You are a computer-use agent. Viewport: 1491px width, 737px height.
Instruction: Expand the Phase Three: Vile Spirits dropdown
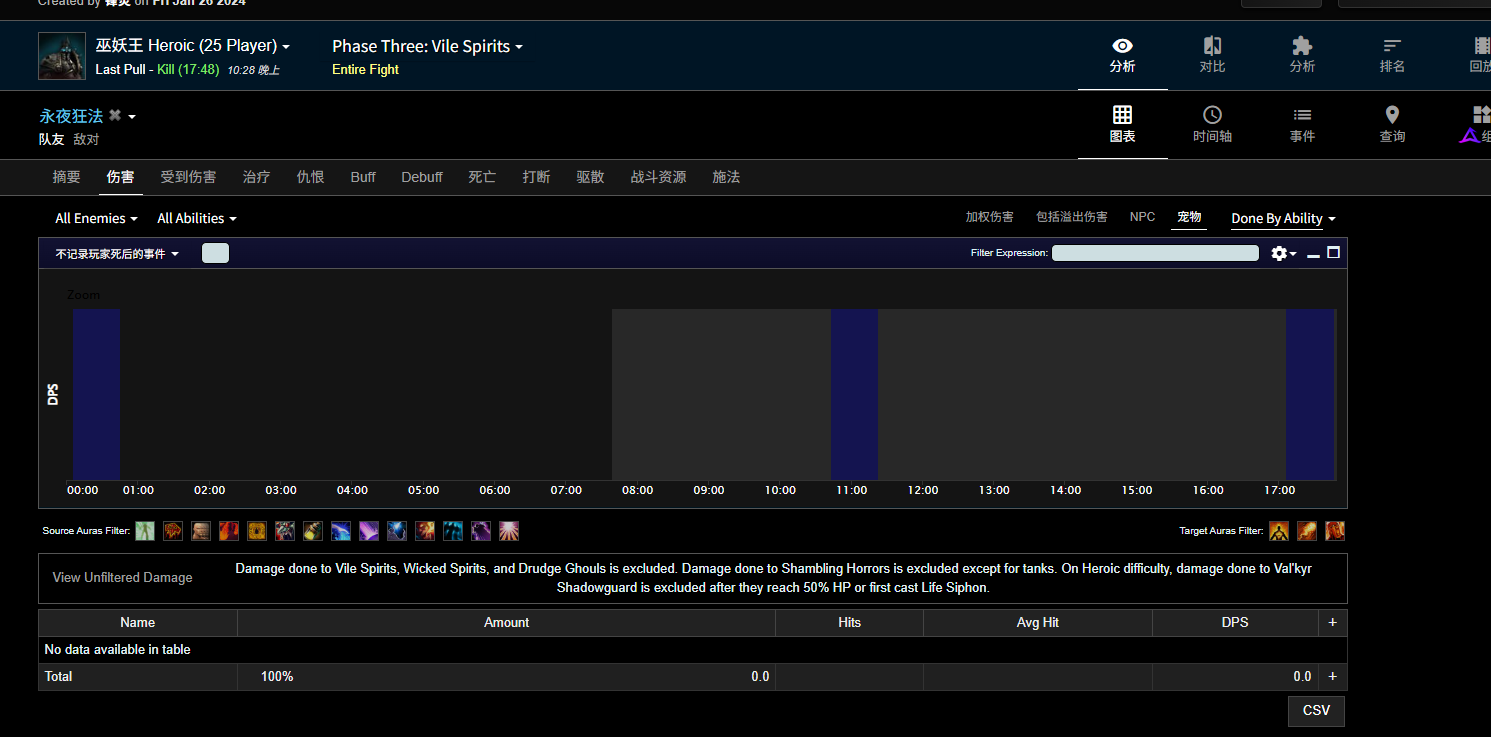pyautogui.click(x=427, y=46)
